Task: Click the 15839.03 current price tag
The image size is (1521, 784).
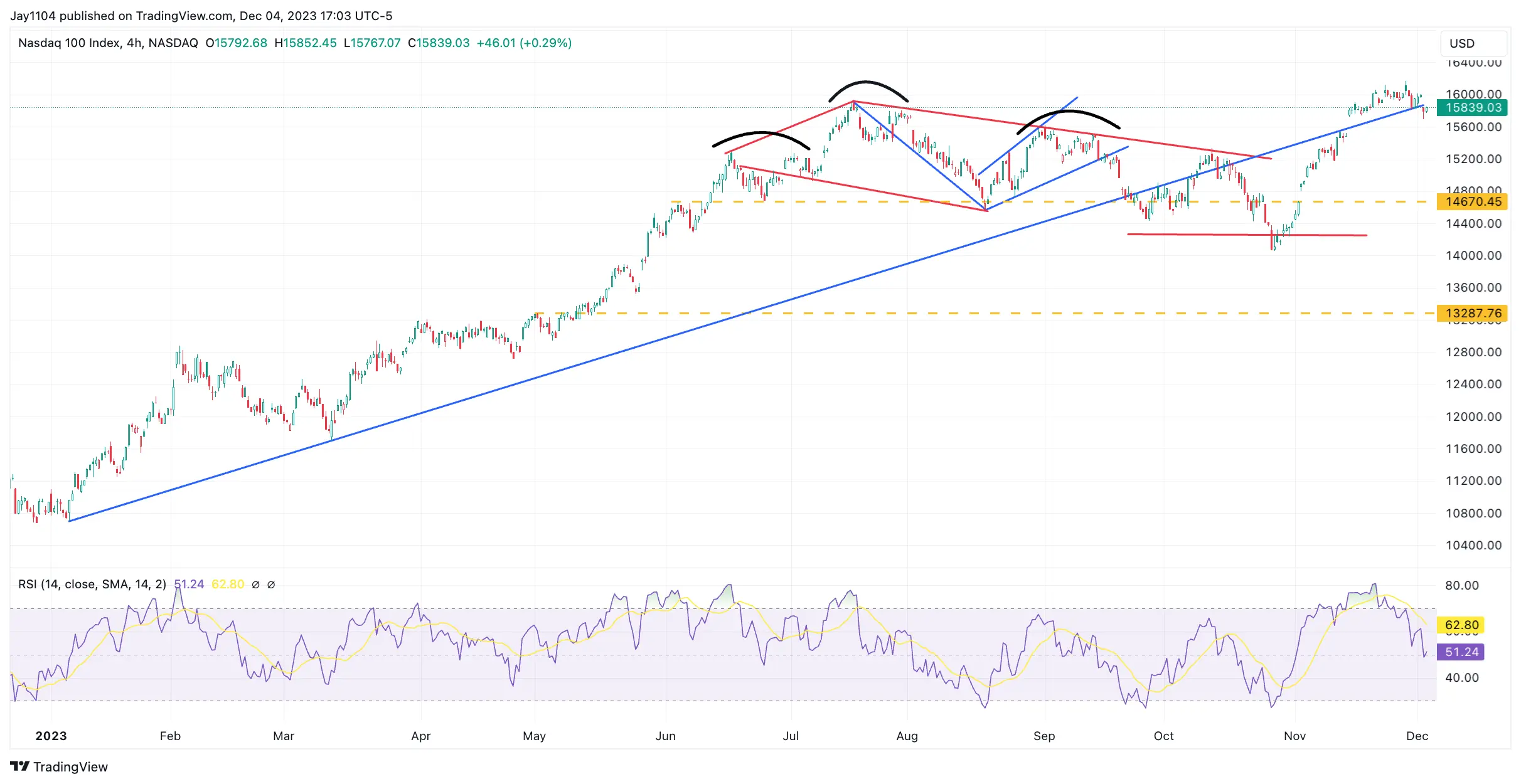Action: coord(1472,107)
